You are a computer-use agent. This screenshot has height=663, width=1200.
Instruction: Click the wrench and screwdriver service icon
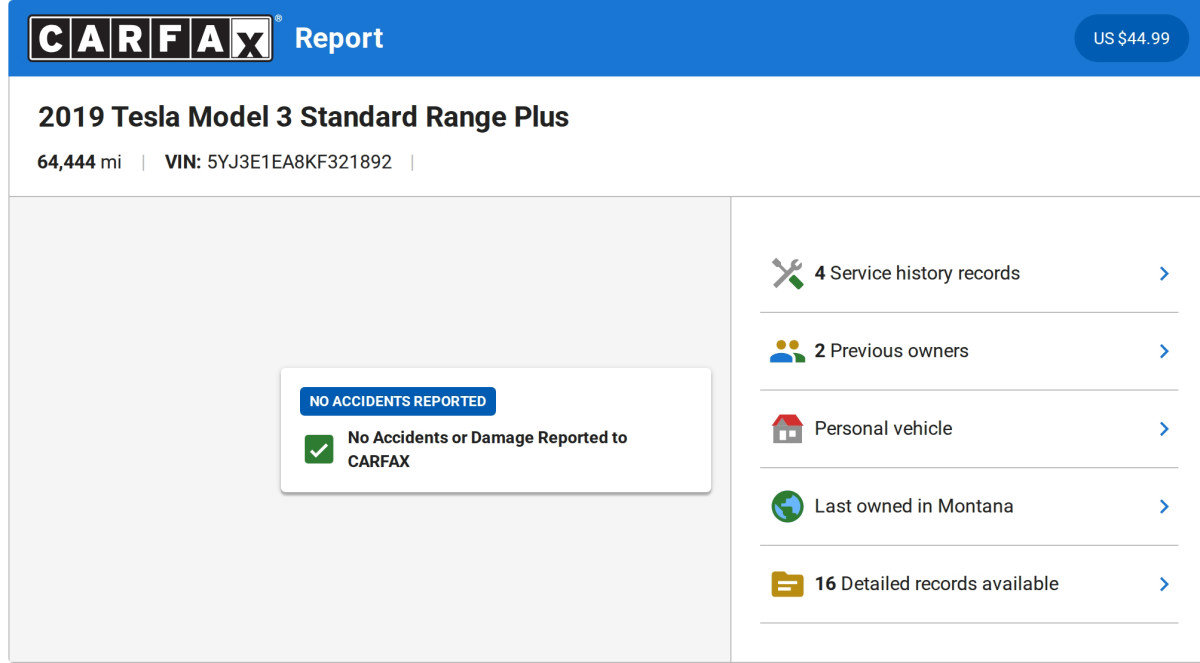(787, 273)
